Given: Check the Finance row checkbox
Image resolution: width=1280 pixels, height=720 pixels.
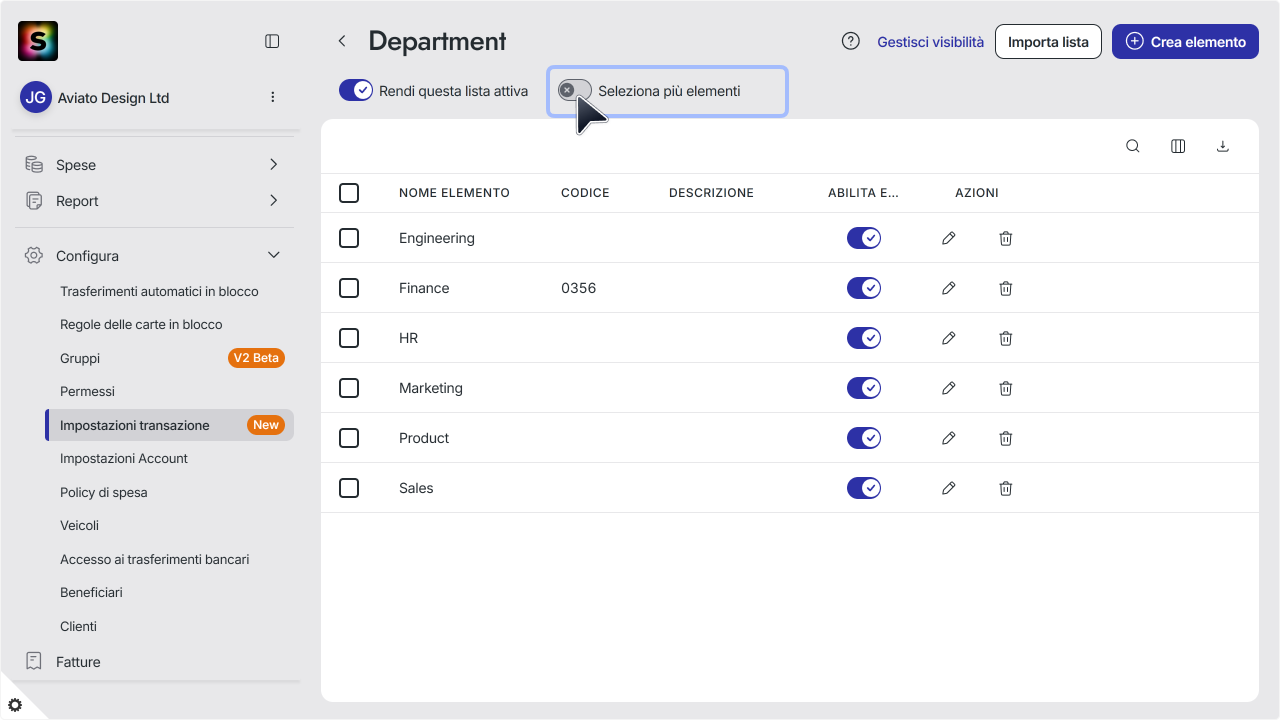Looking at the screenshot, I should pos(349,288).
